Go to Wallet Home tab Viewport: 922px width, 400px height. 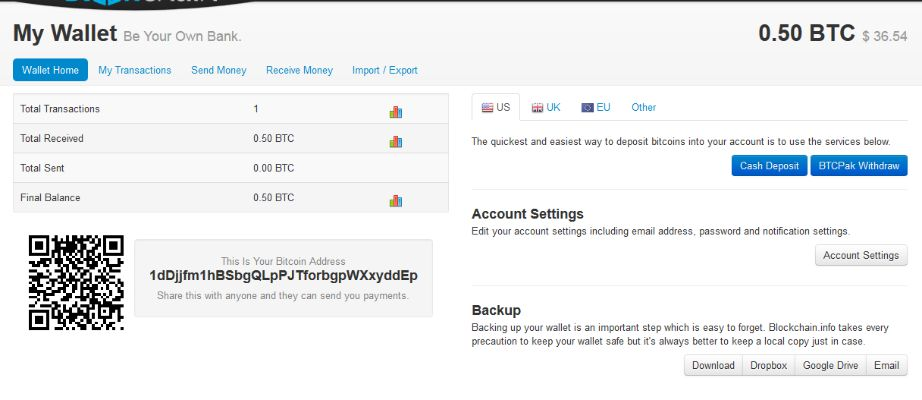50,70
